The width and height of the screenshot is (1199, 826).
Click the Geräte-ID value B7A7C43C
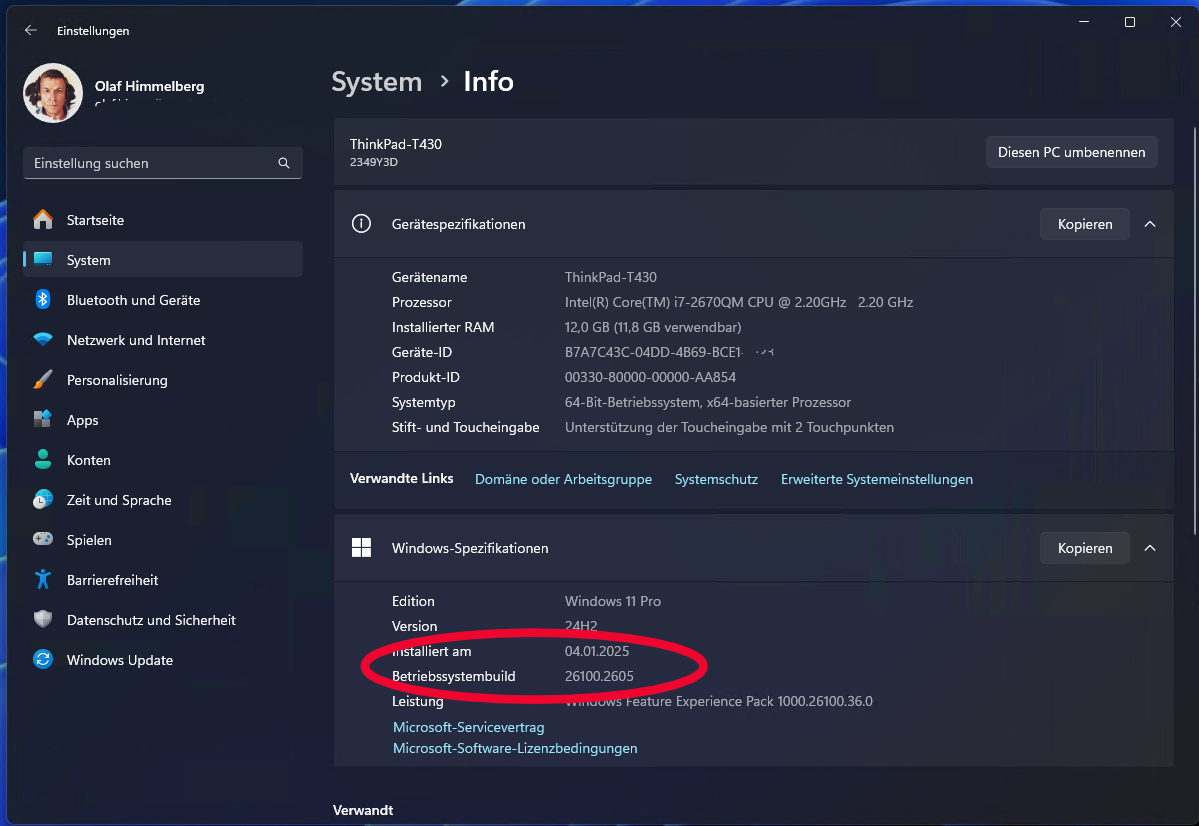pos(655,353)
